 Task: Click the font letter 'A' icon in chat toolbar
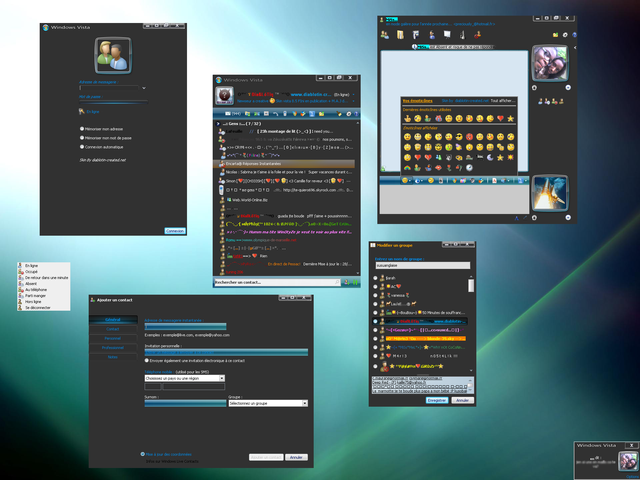(494, 180)
